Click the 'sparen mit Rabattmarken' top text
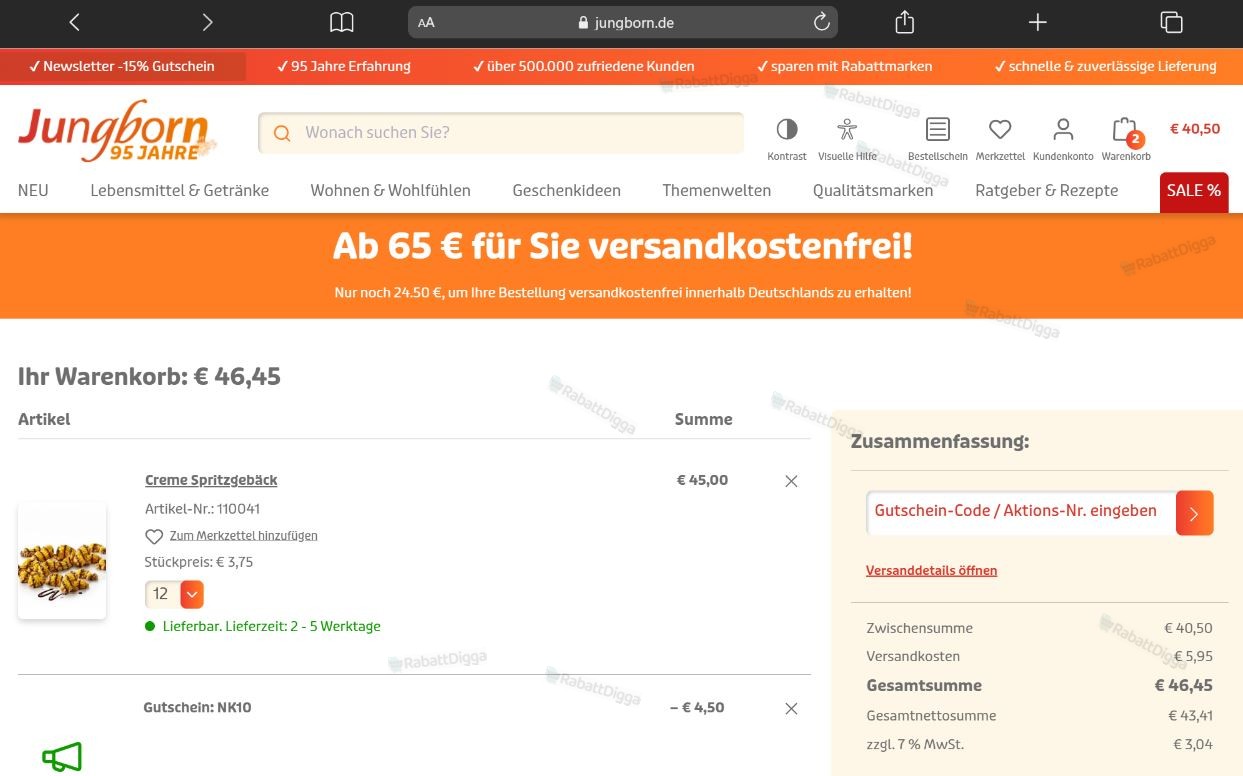Image resolution: width=1243 pixels, height=776 pixels. pos(844,66)
